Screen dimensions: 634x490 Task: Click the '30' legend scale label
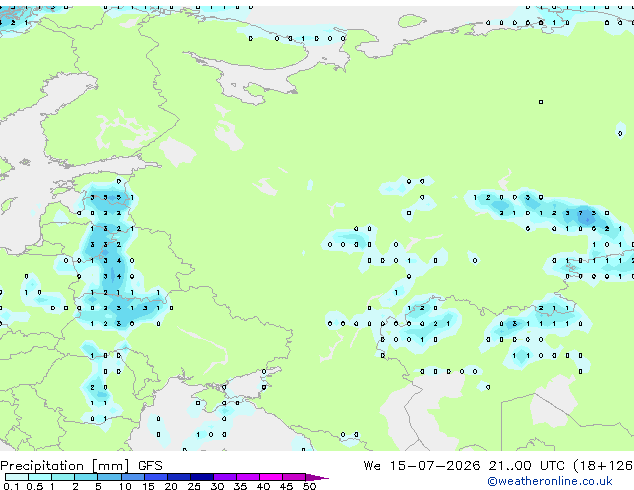217,486
